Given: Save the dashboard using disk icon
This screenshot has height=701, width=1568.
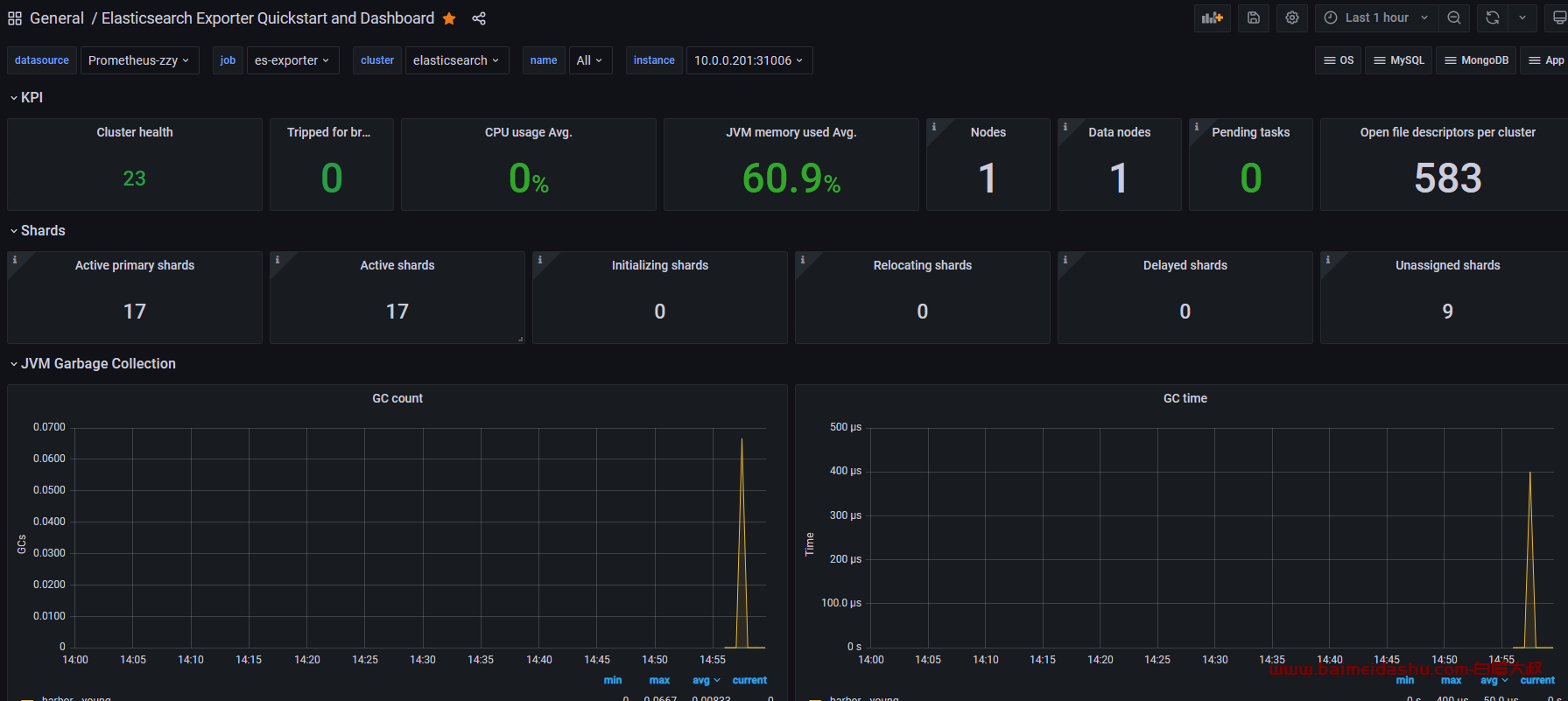Looking at the screenshot, I should pos(1254,18).
